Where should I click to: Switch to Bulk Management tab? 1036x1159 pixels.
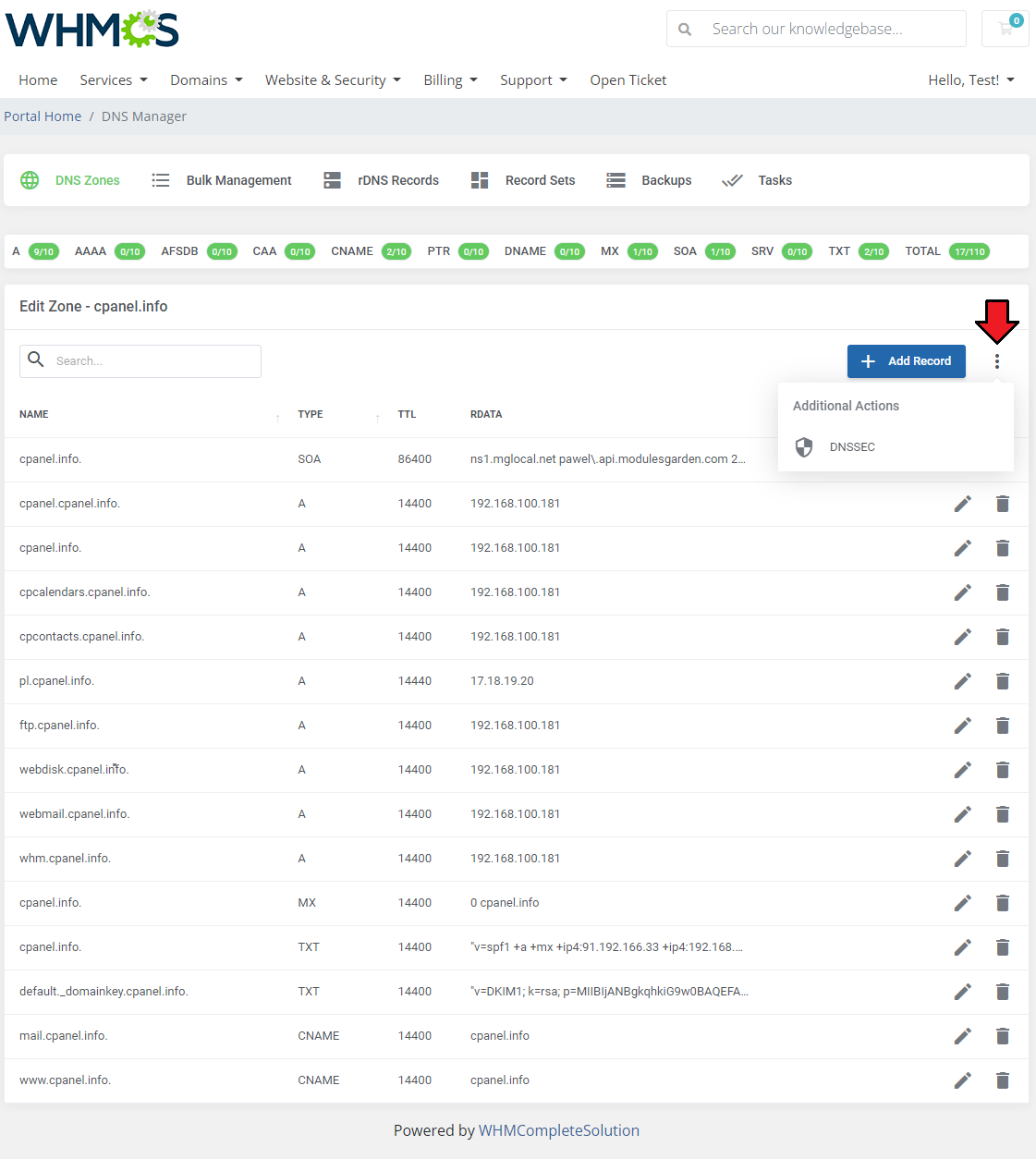pos(222,180)
